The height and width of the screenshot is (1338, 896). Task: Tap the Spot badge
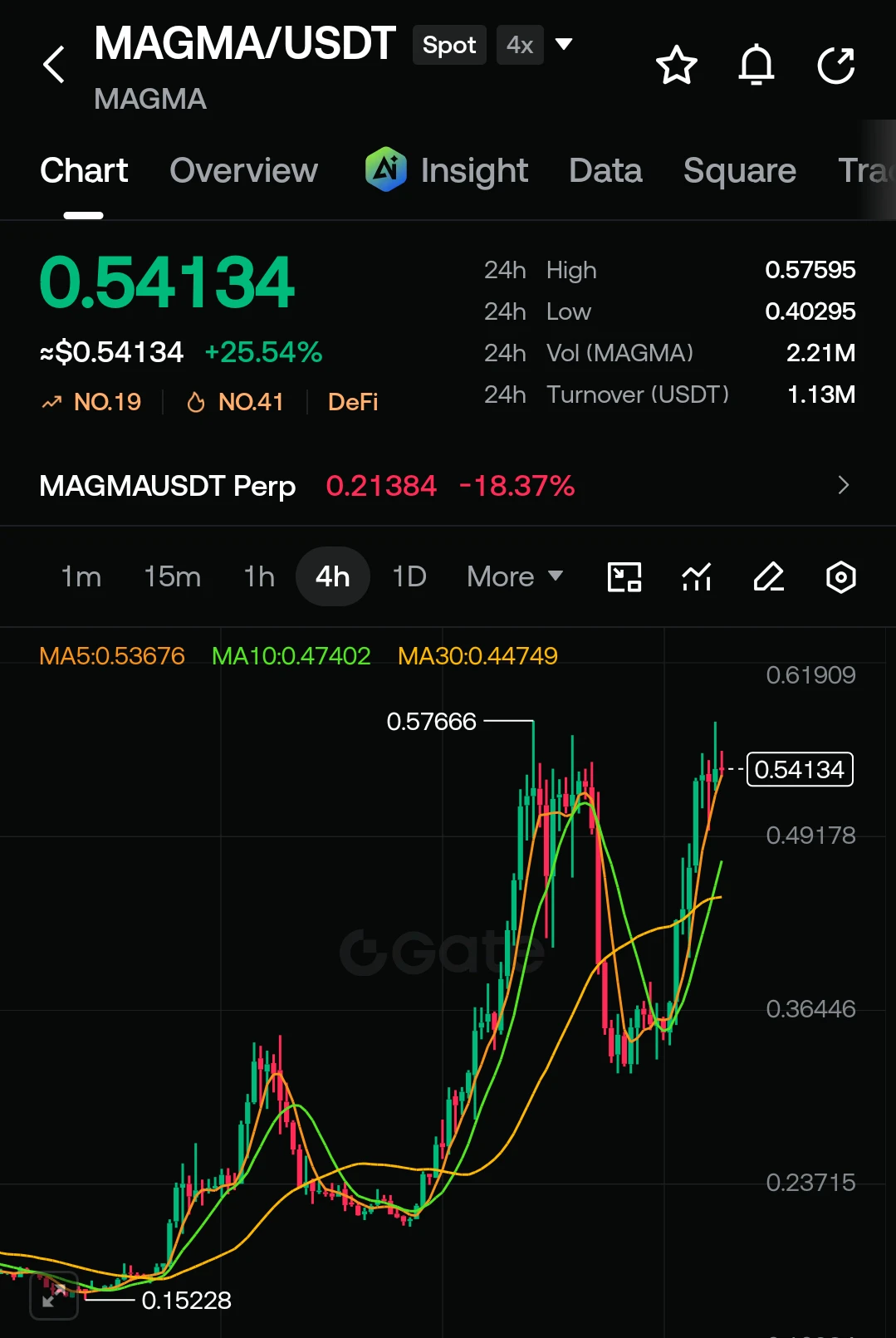pos(449,45)
